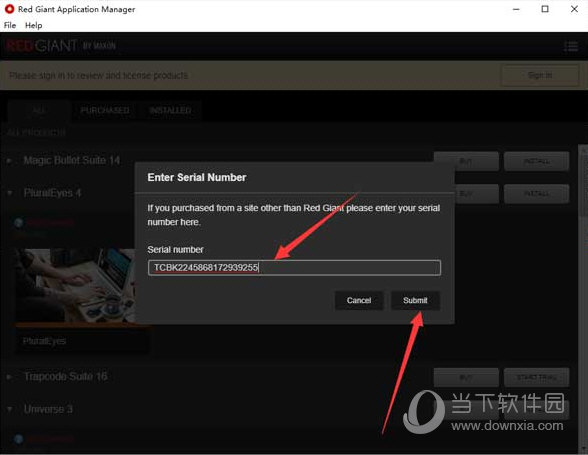Screen dimensions: 588x455
Task: Close the Red Giant Application Manager window
Action: click(x=574, y=9)
